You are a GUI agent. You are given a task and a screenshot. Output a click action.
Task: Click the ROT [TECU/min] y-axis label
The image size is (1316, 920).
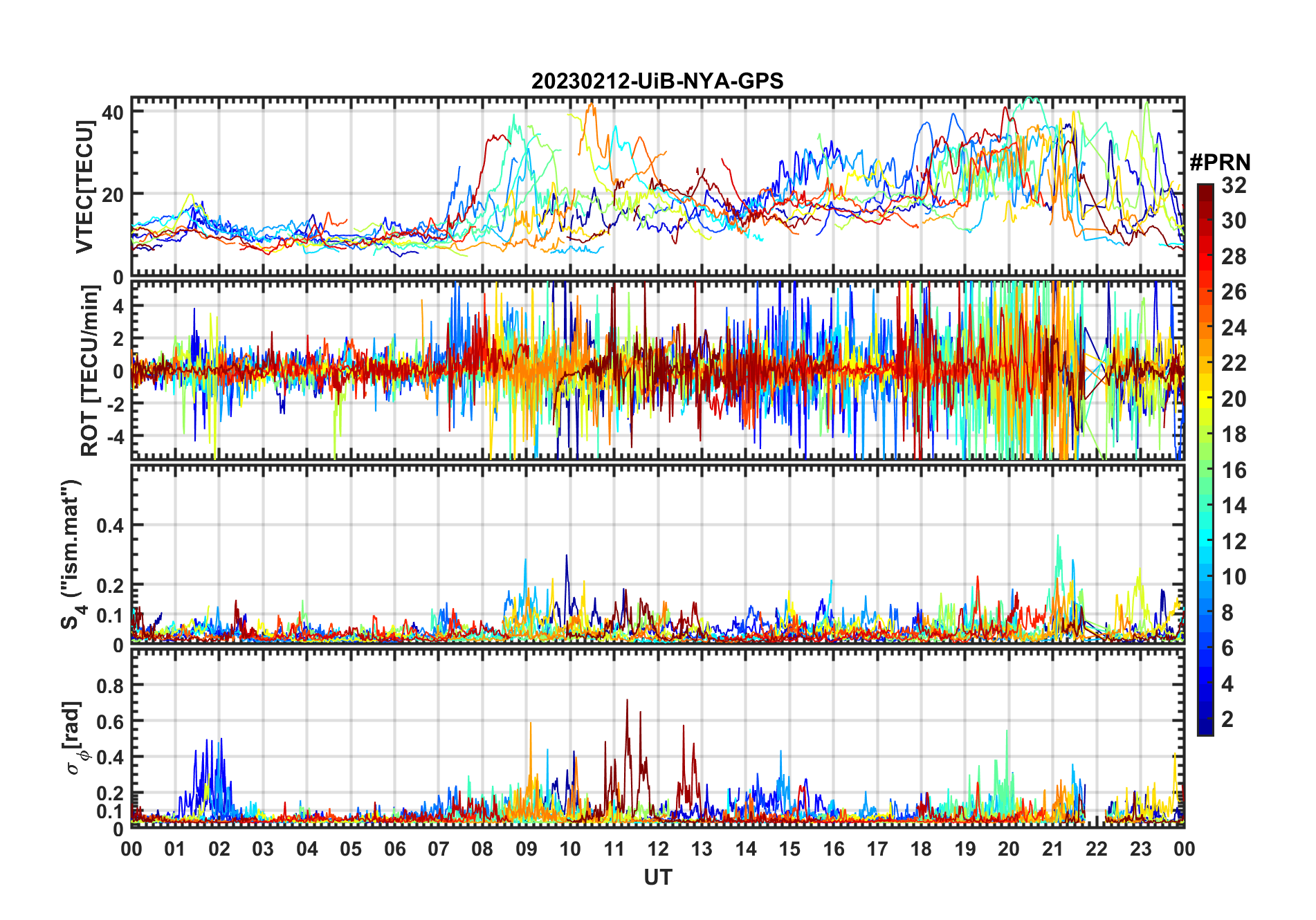[x=89, y=371]
